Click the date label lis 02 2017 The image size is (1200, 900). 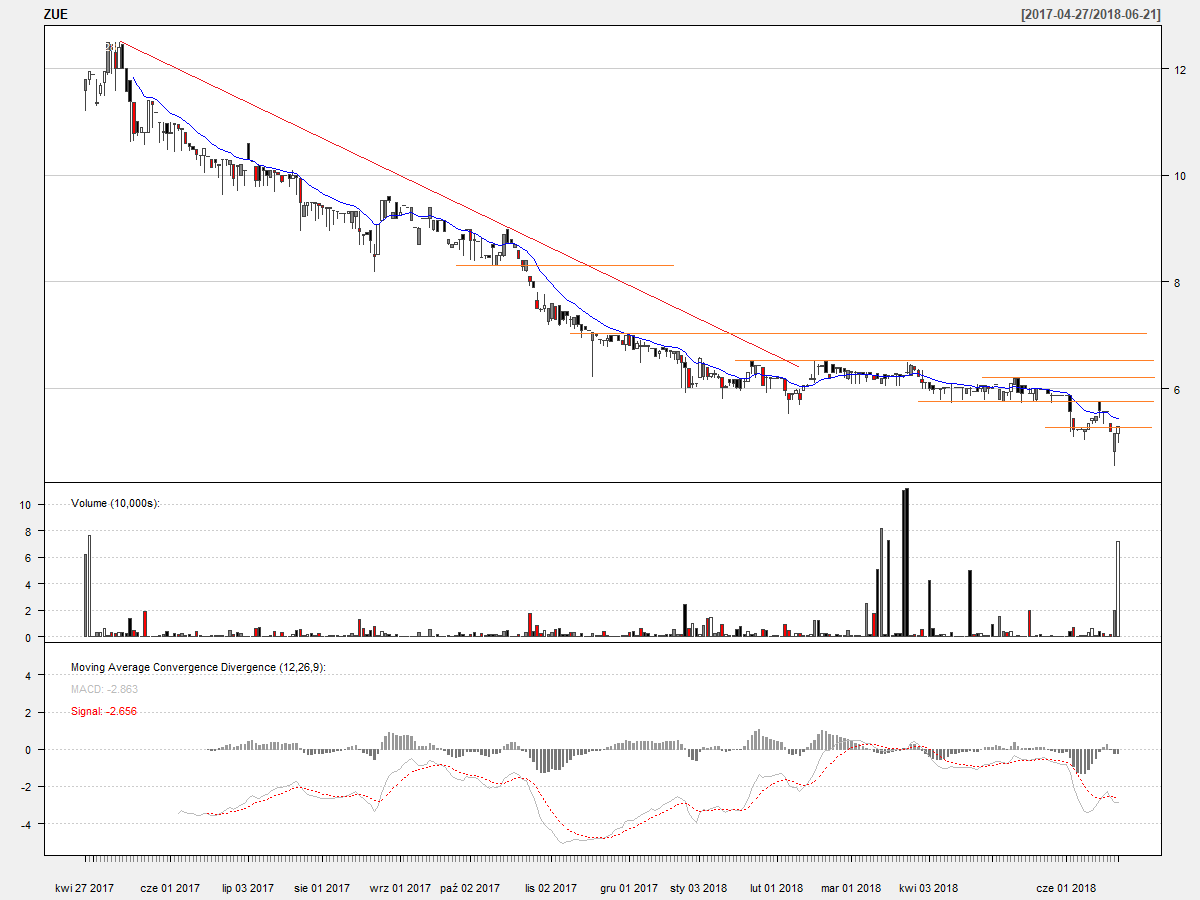(551, 888)
